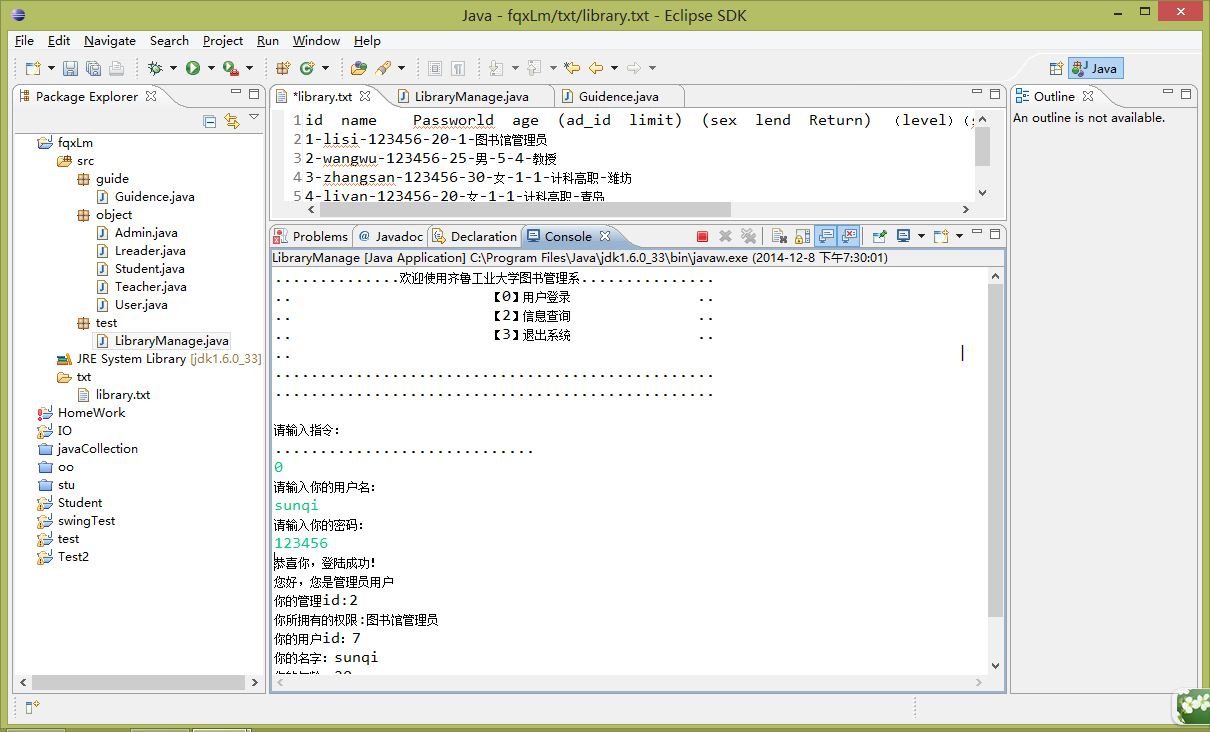Click the console input line 'sunqi'

click(x=296, y=506)
